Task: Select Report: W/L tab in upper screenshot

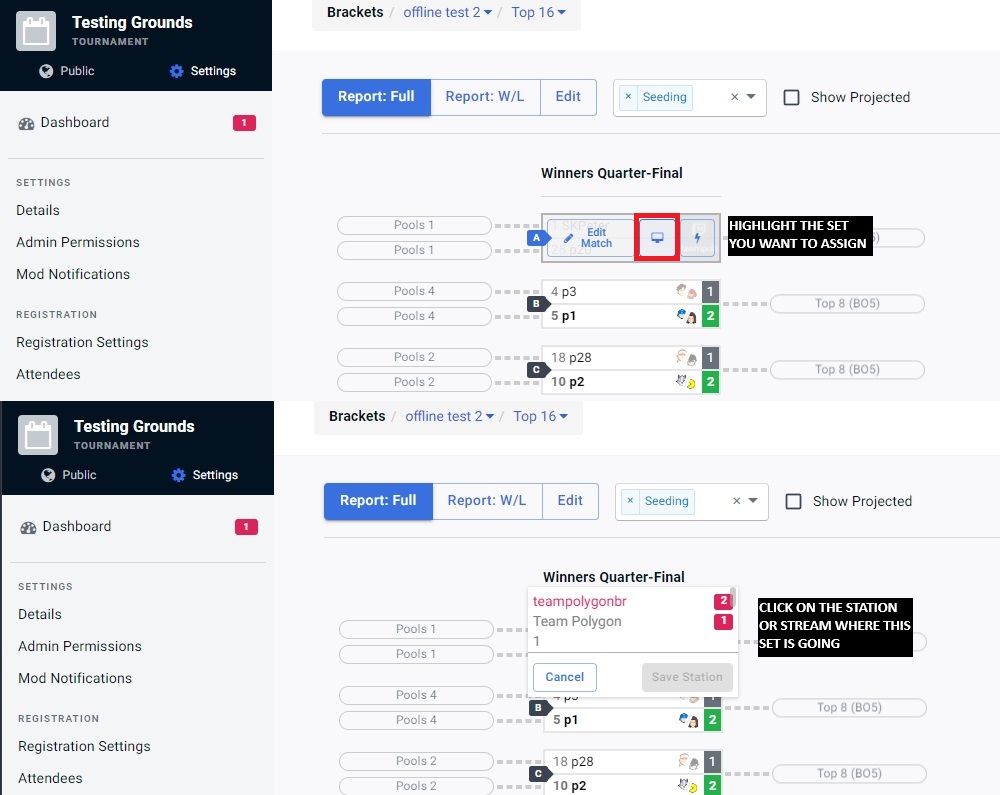Action: click(x=485, y=97)
